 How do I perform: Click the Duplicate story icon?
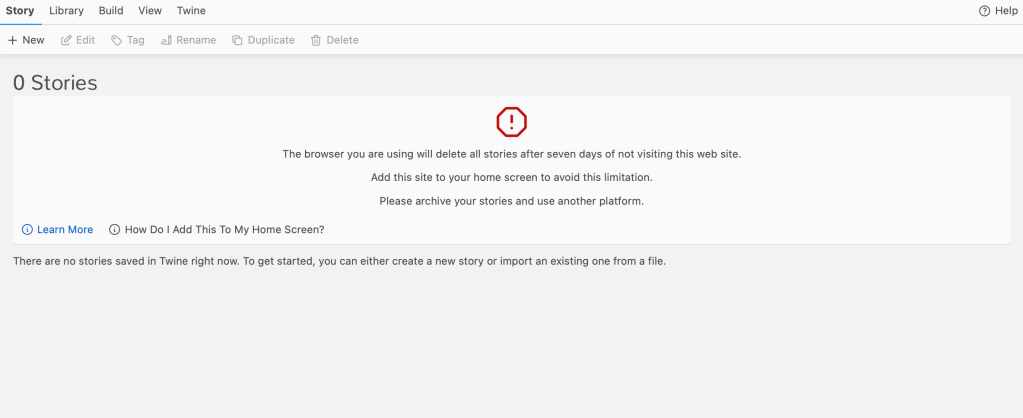tap(238, 40)
